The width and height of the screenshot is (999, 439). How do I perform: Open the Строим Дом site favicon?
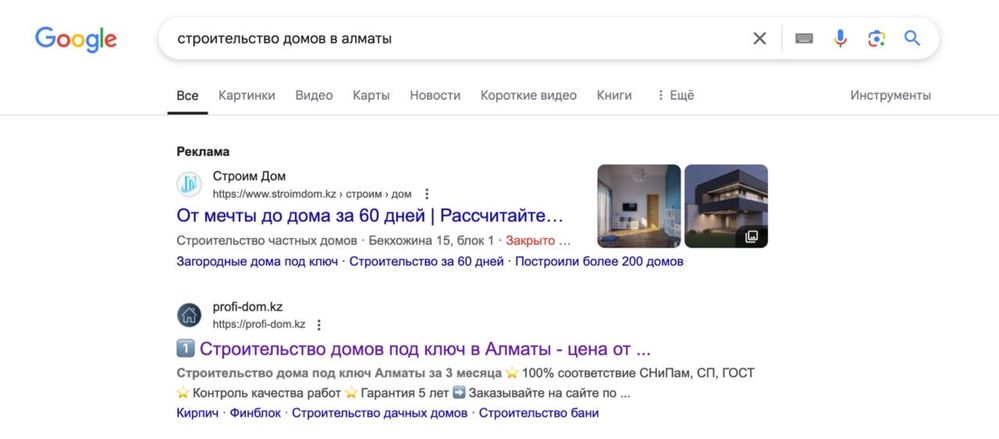pos(189,184)
